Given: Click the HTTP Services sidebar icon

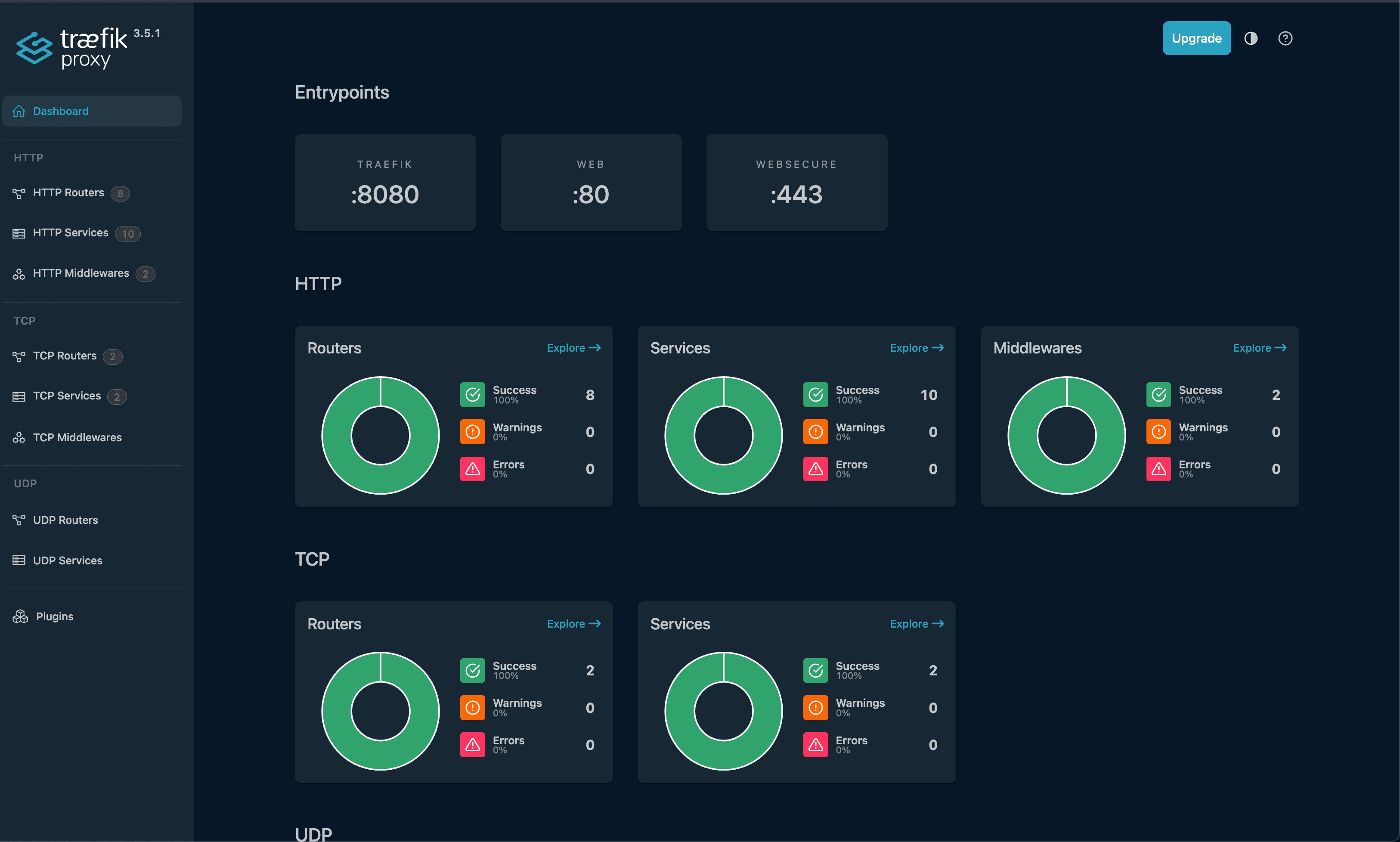Looking at the screenshot, I should pos(19,234).
